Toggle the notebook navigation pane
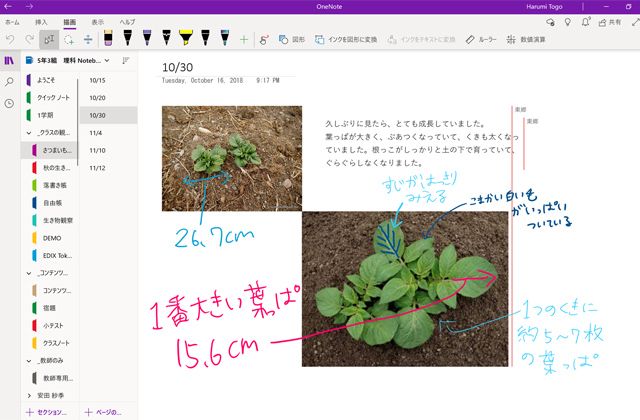The height and width of the screenshot is (420, 640). click(9, 61)
